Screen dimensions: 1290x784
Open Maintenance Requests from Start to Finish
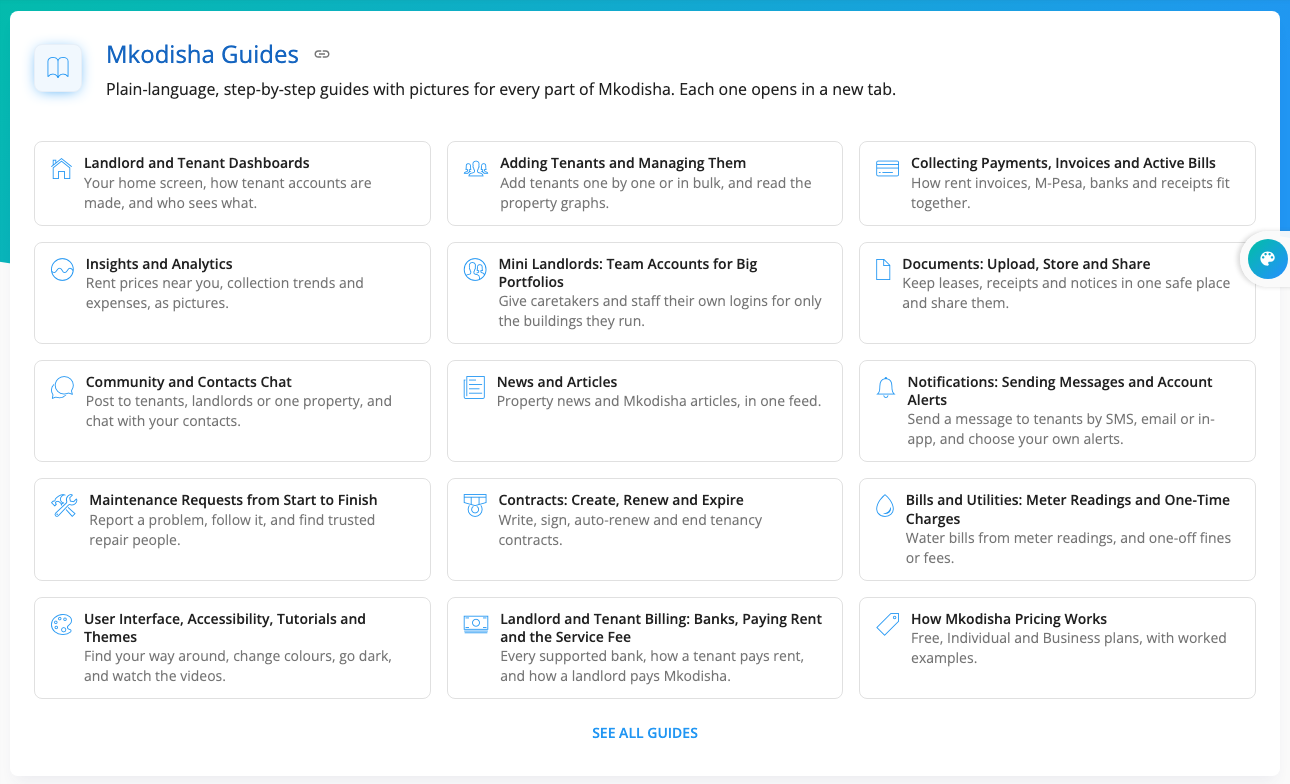click(x=233, y=500)
